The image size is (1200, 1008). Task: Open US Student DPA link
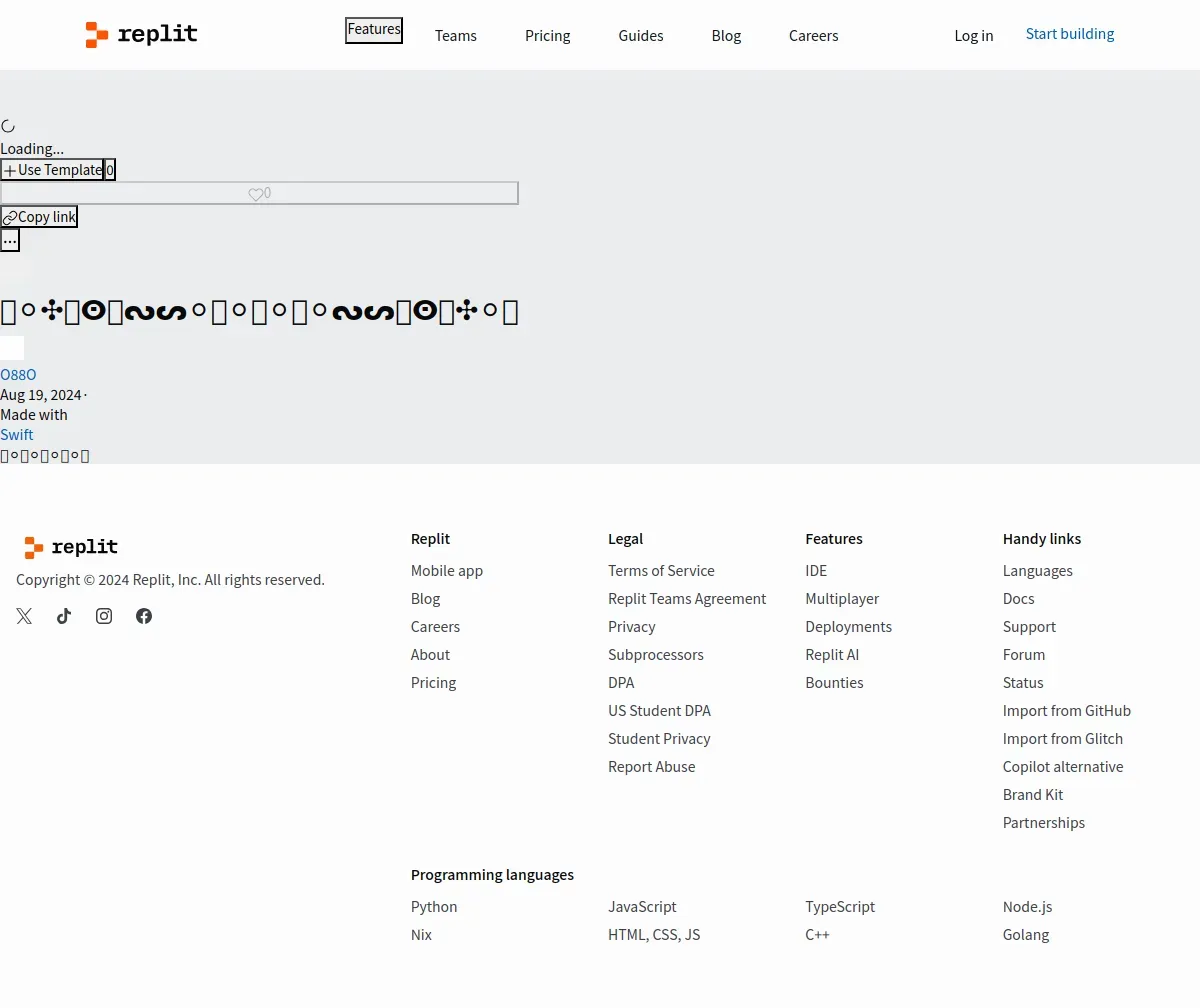pos(660,711)
